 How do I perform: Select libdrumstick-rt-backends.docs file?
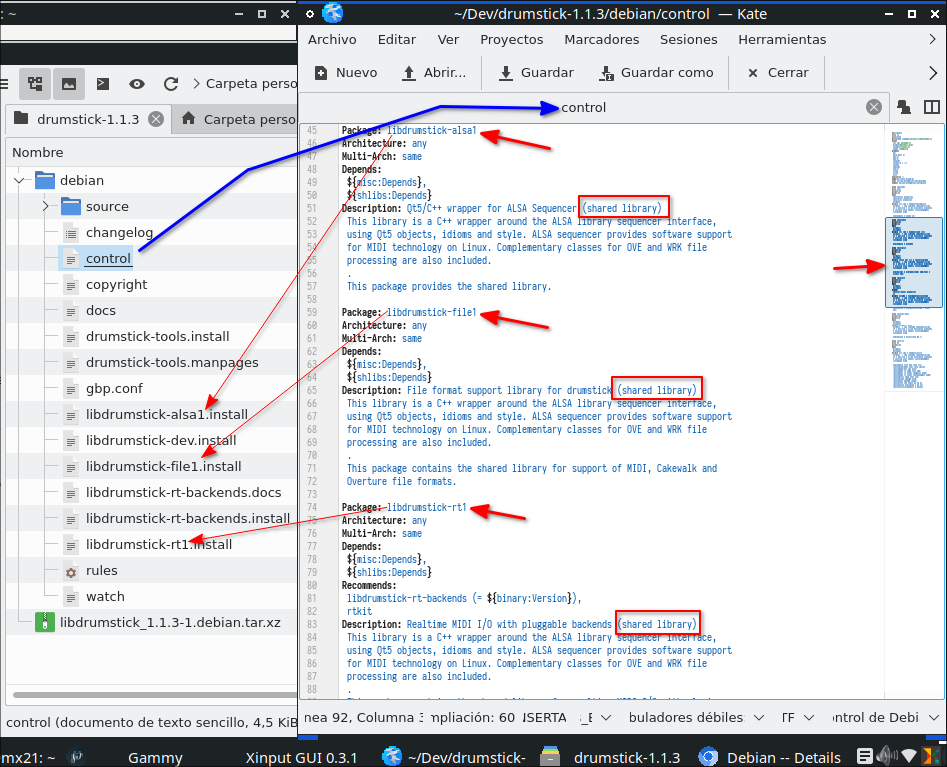tap(183, 492)
